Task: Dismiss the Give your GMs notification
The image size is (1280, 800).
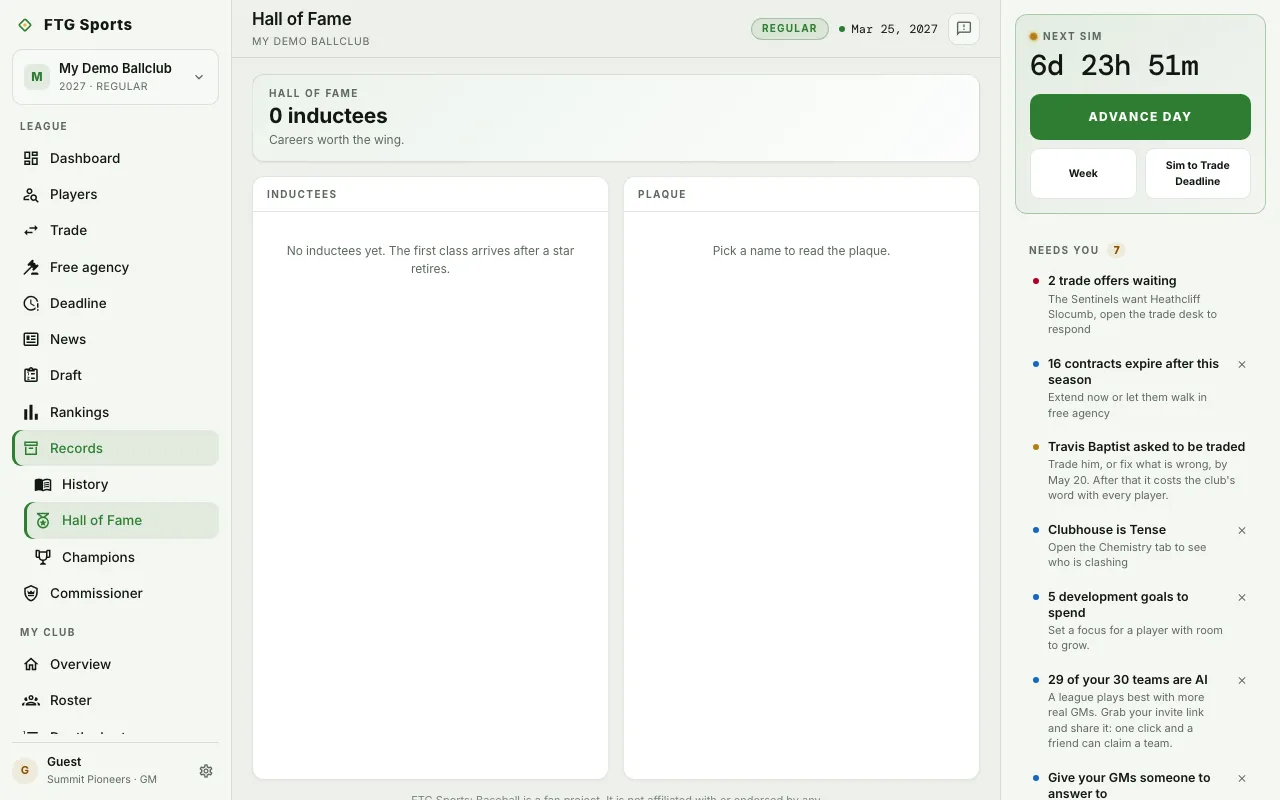Action: click(x=1242, y=779)
